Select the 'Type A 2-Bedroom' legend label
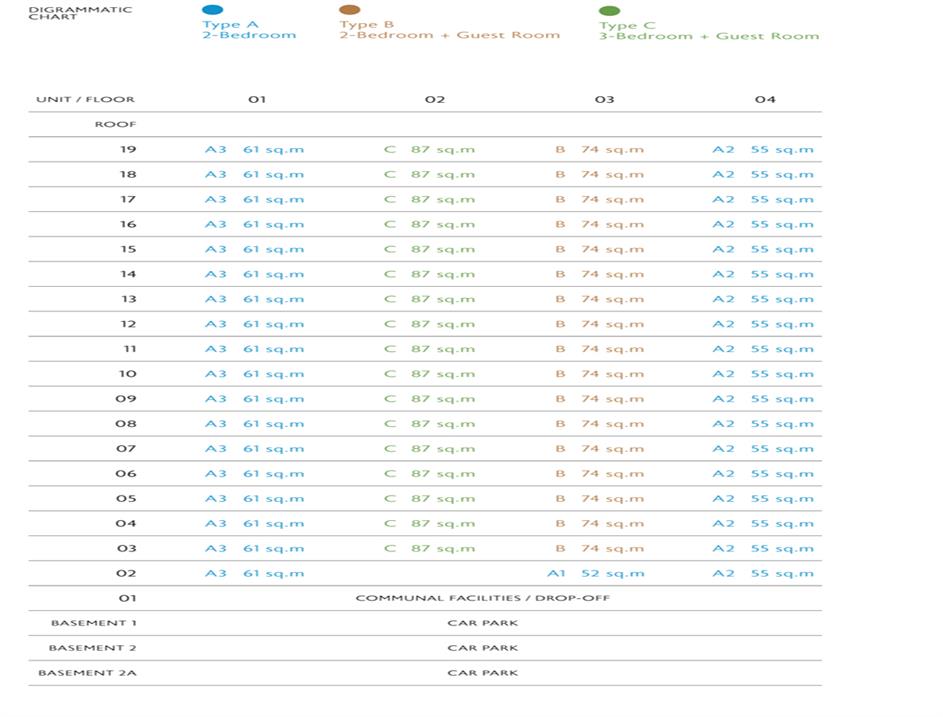This screenshot has height=717, width=943. coord(249,30)
